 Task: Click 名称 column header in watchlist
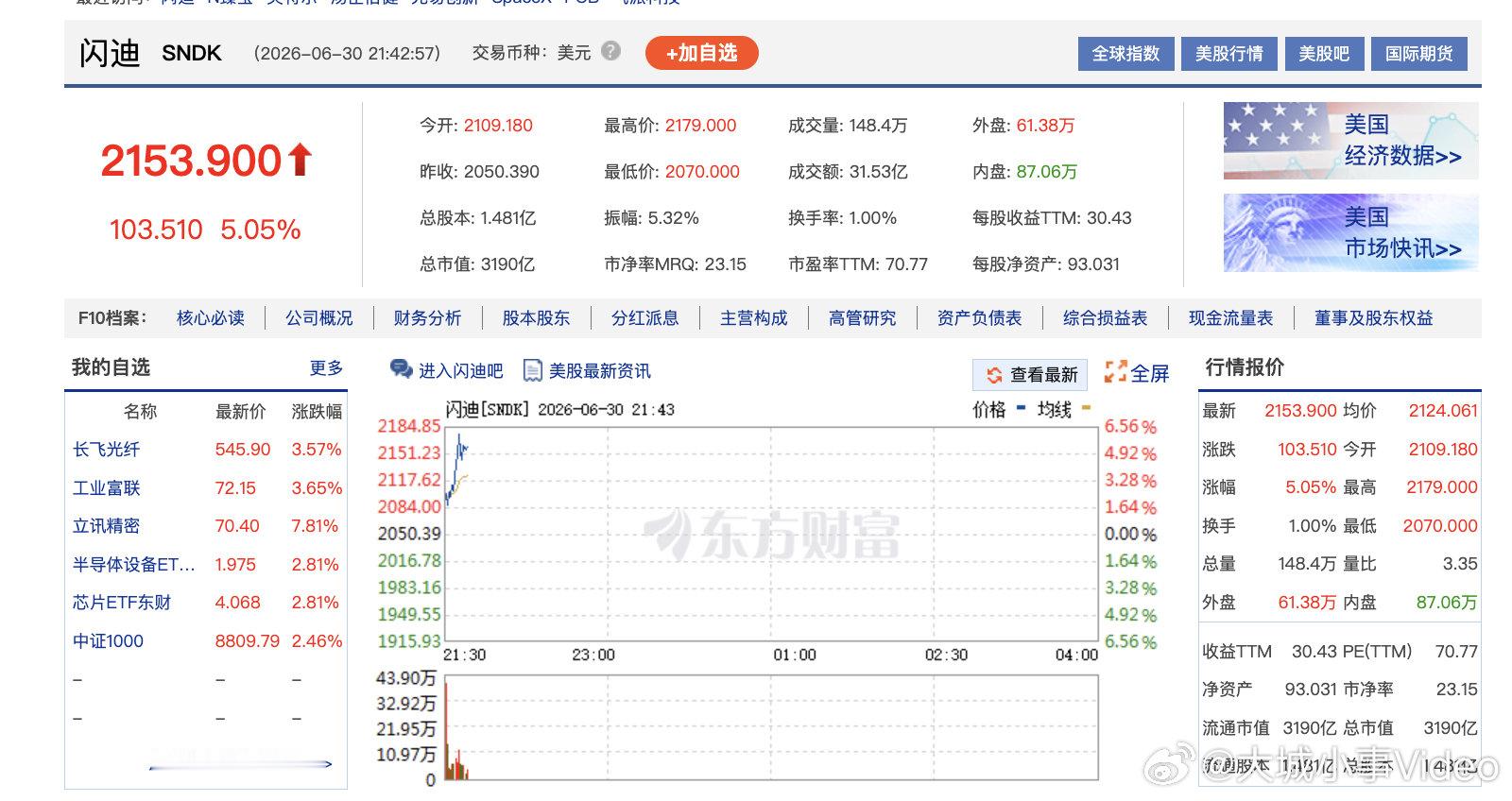[140, 412]
